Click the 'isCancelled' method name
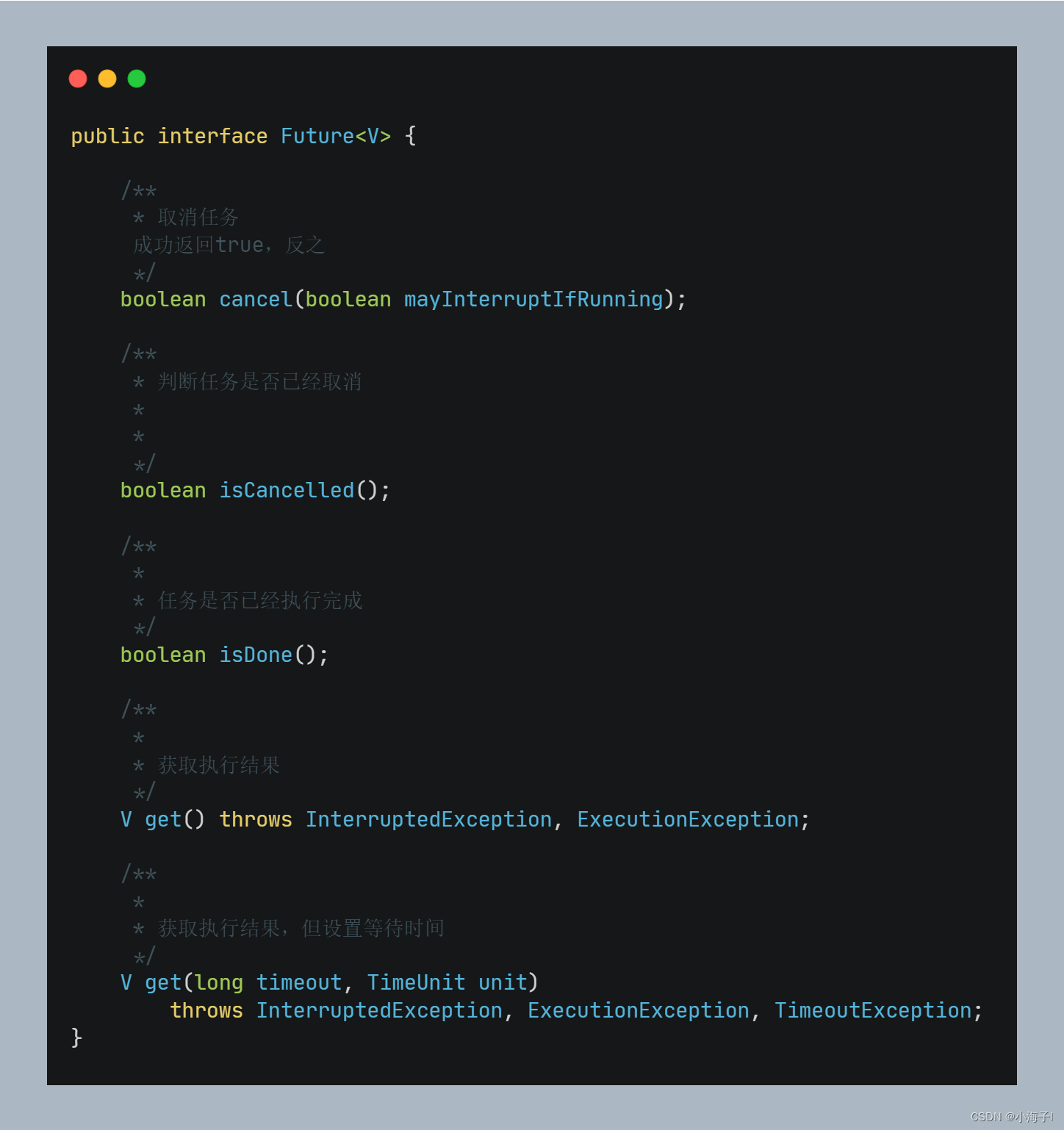The image size is (1064, 1130). [287, 490]
